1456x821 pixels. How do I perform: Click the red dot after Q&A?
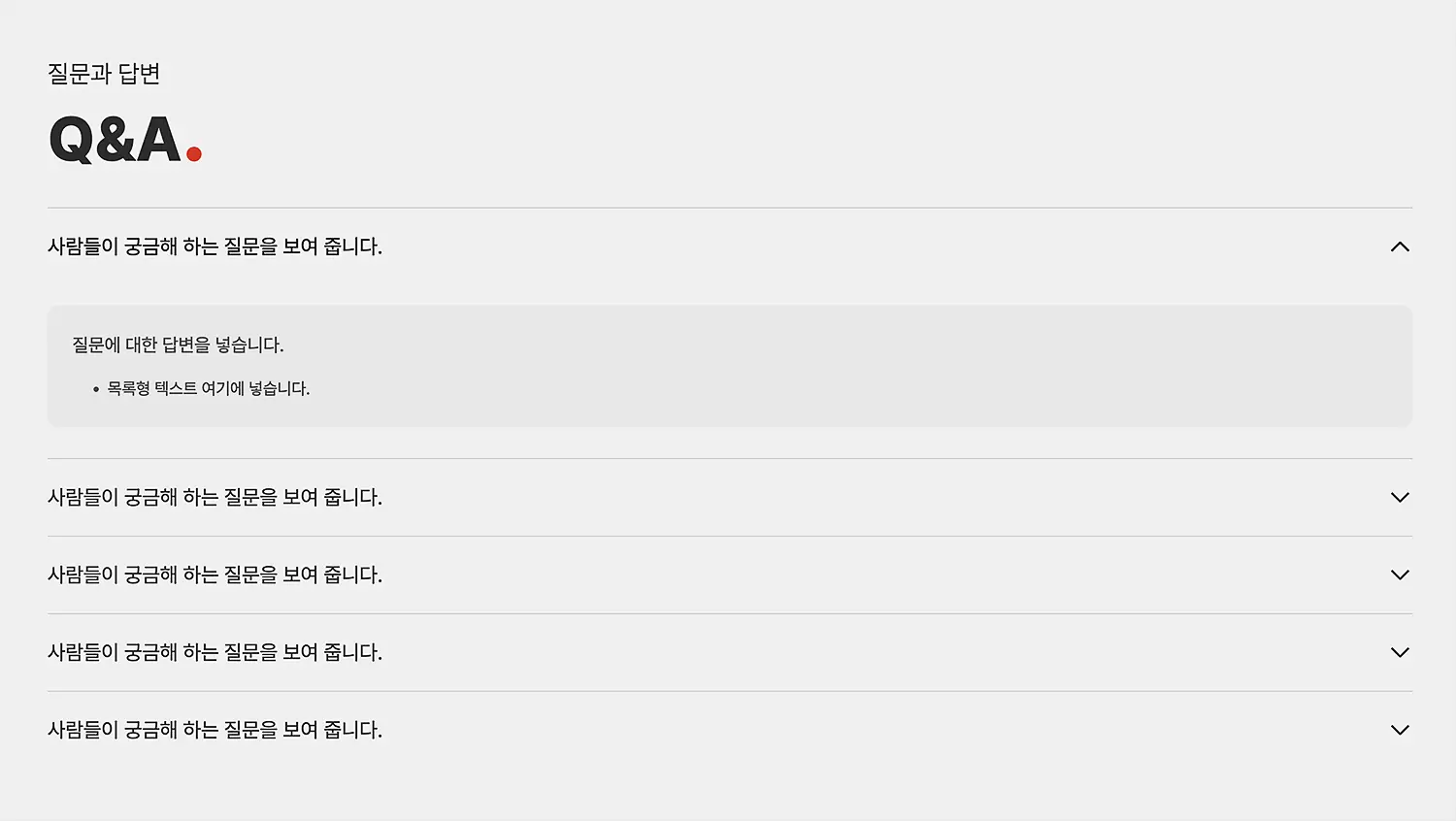[194, 154]
